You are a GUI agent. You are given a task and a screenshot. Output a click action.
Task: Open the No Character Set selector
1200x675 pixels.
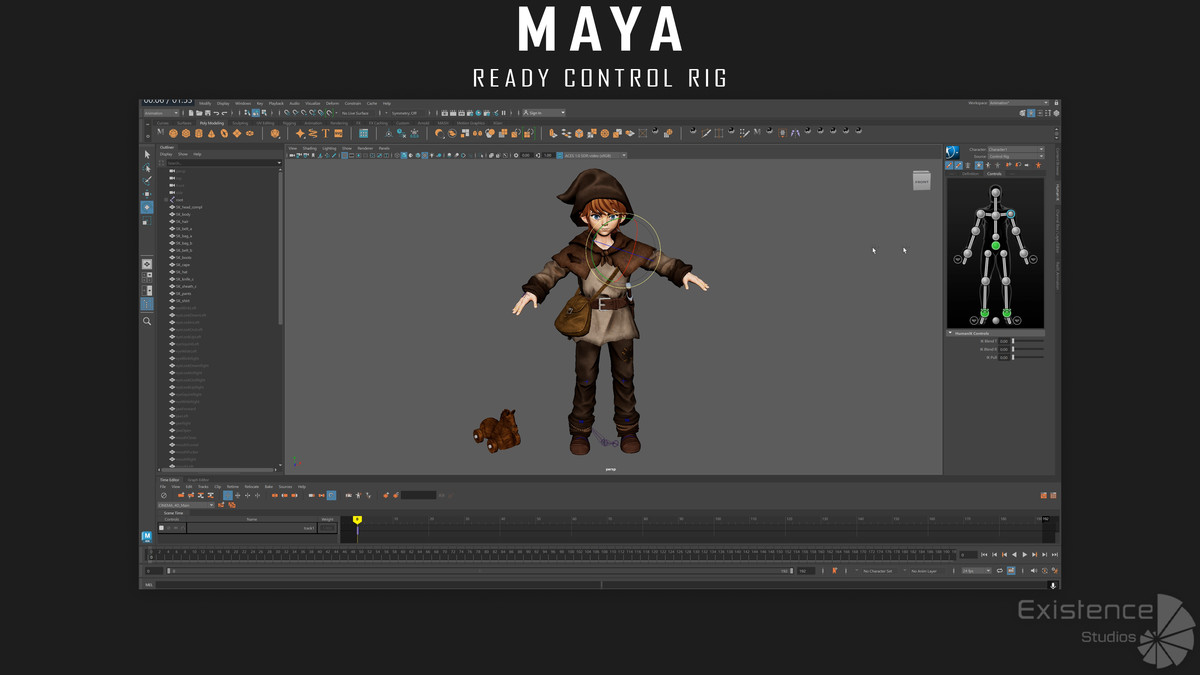click(877, 571)
